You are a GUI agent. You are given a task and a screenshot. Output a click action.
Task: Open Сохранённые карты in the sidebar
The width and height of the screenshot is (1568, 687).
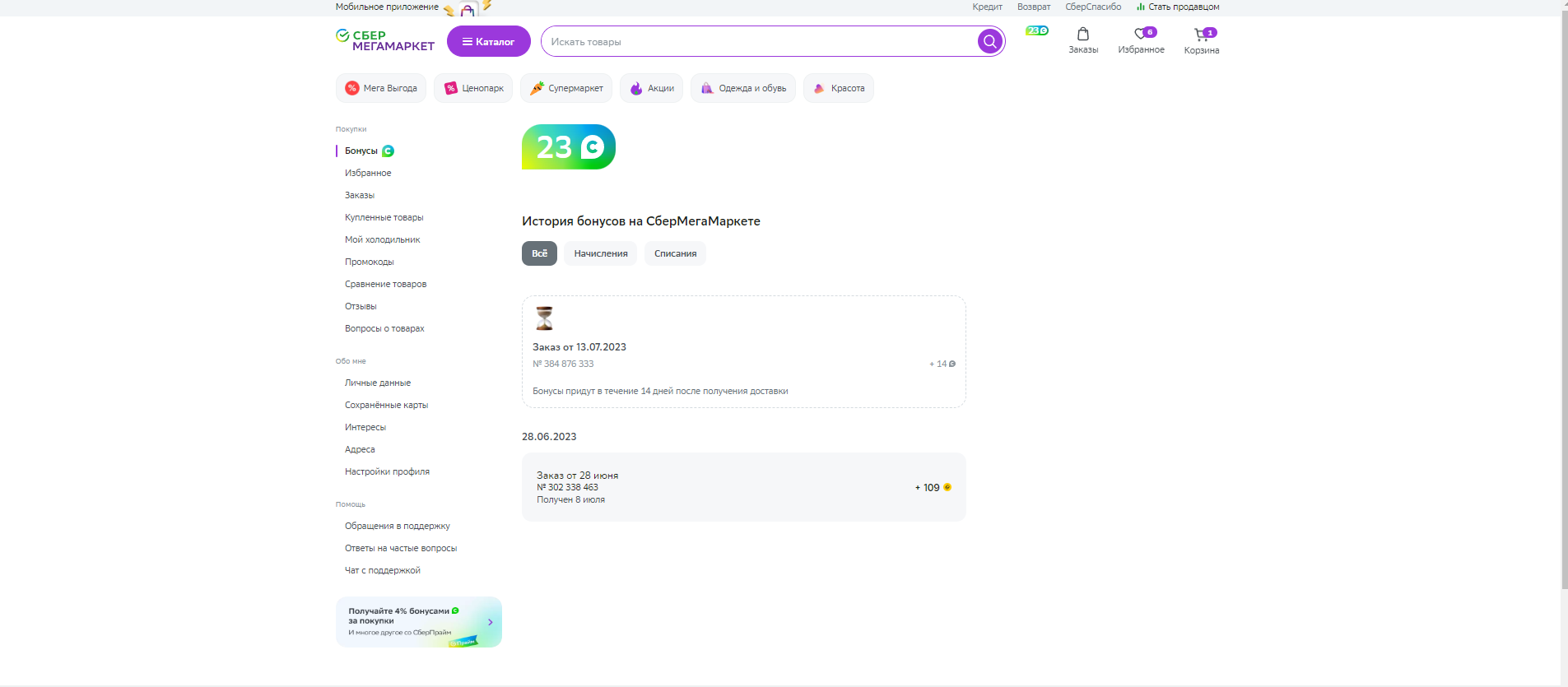coord(387,406)
